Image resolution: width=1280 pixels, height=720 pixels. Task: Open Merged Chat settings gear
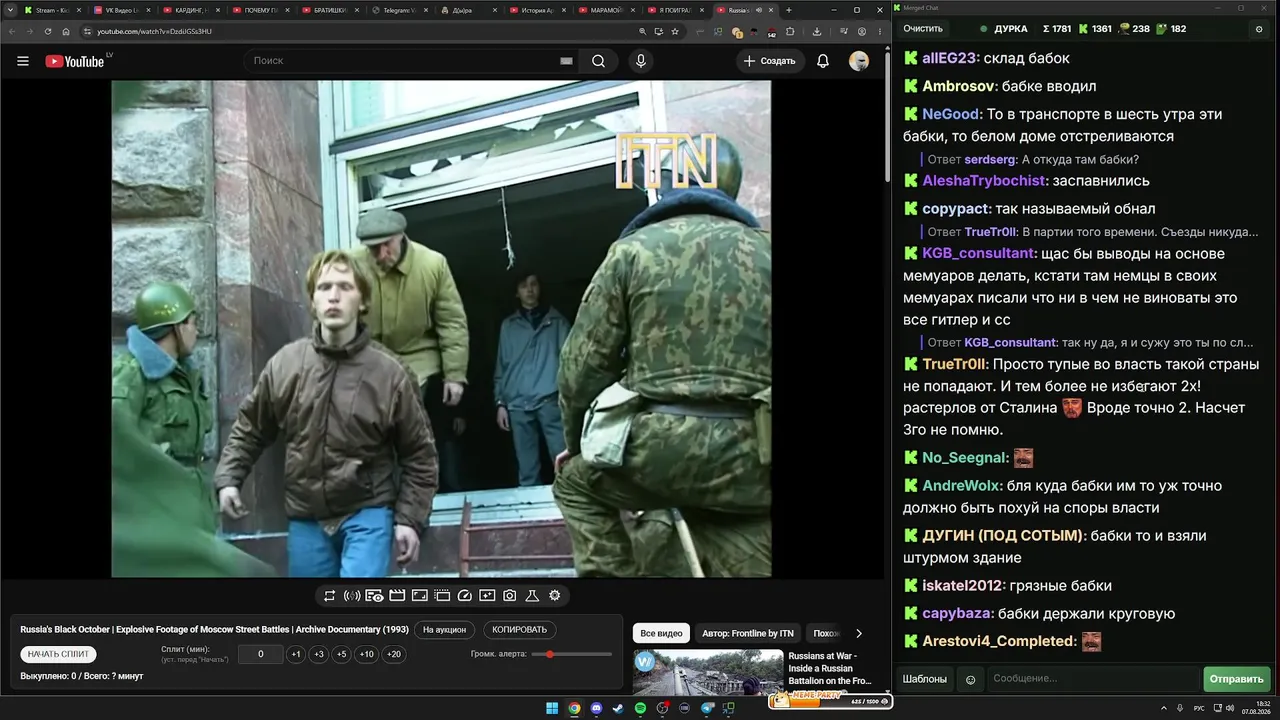1259,29
